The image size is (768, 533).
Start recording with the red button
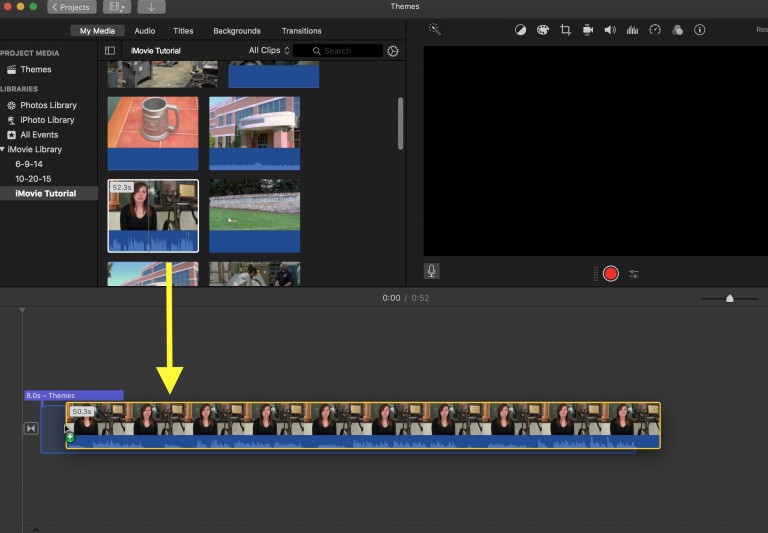[x=611, y=273]
